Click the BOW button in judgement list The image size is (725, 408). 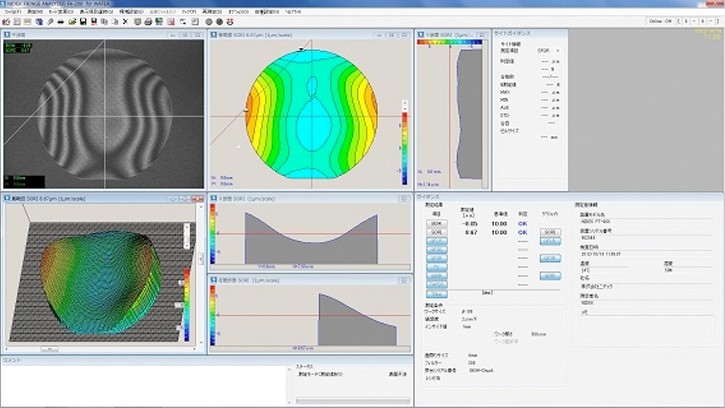click(436, 223)
